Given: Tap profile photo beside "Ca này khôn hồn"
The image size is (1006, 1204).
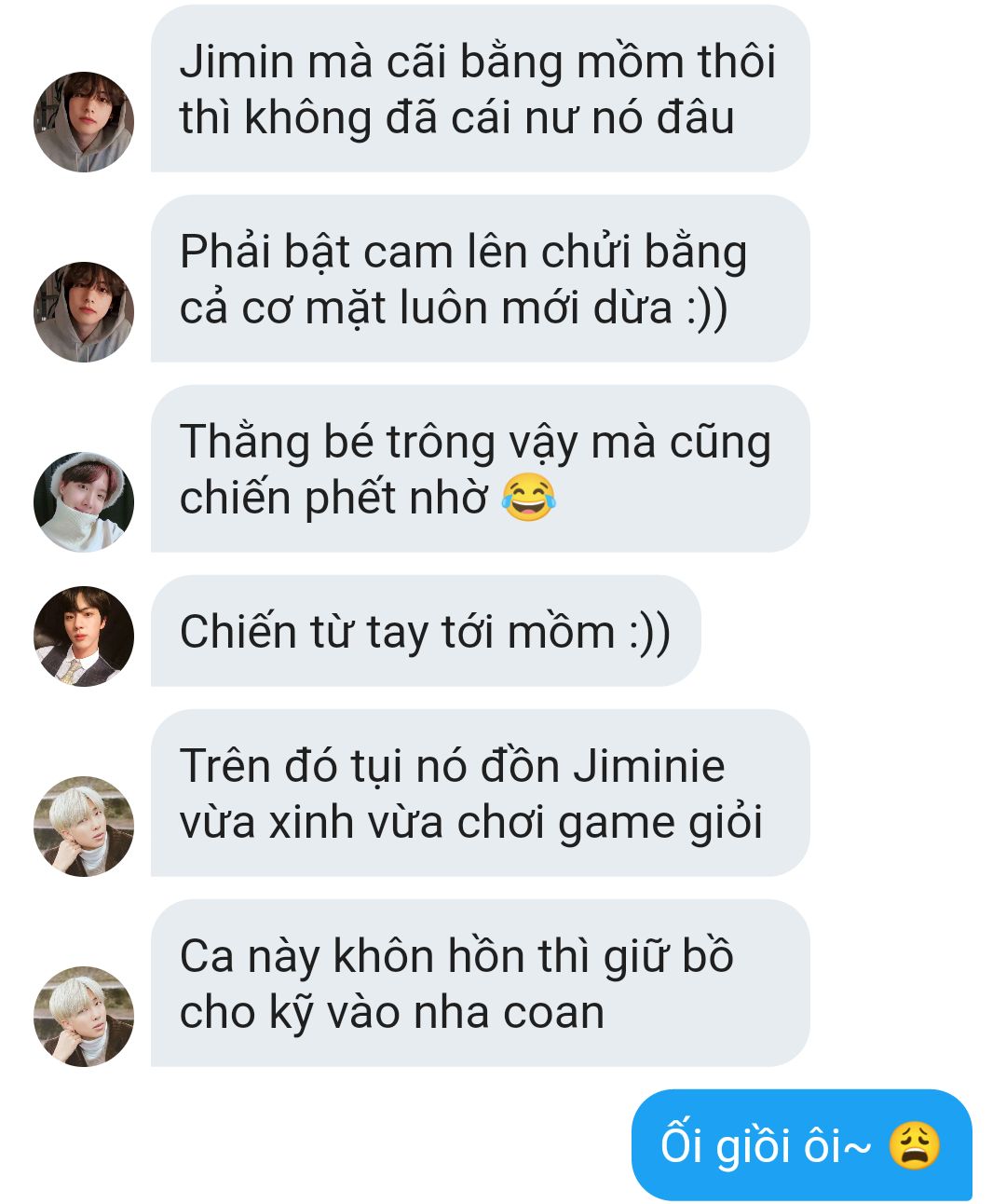Looking at the screenshot, I should coord(84,1017).
